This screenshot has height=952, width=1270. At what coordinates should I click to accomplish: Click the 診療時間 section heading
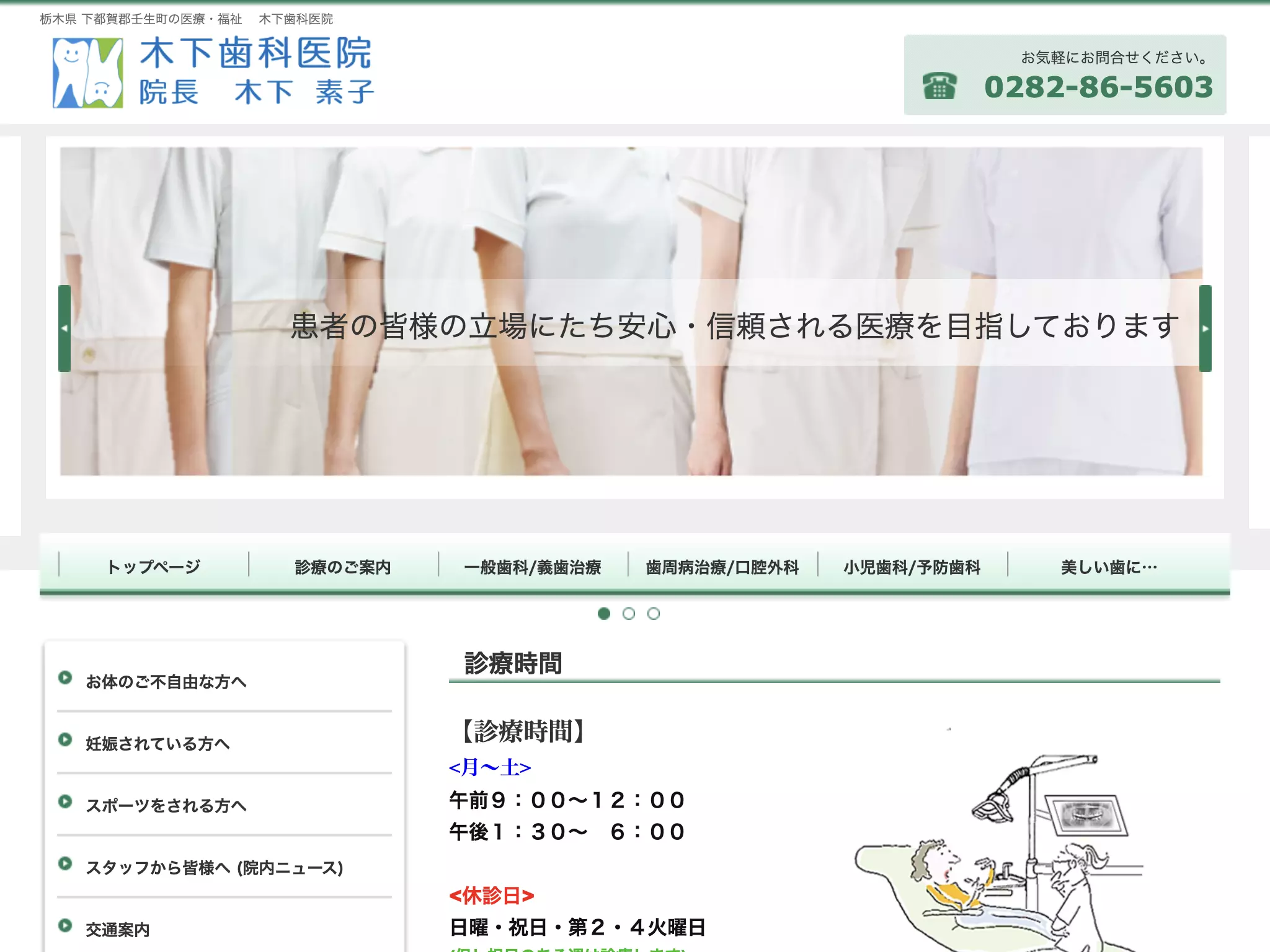[513, 663]
